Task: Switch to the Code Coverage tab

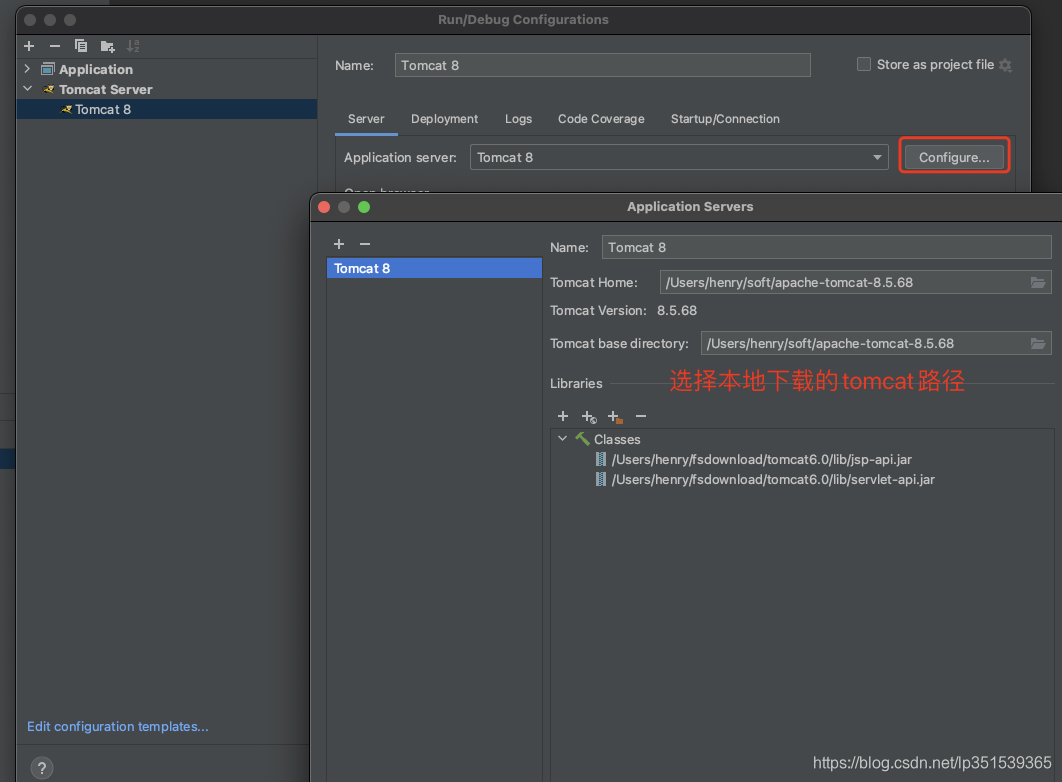Action: [601, 118]
